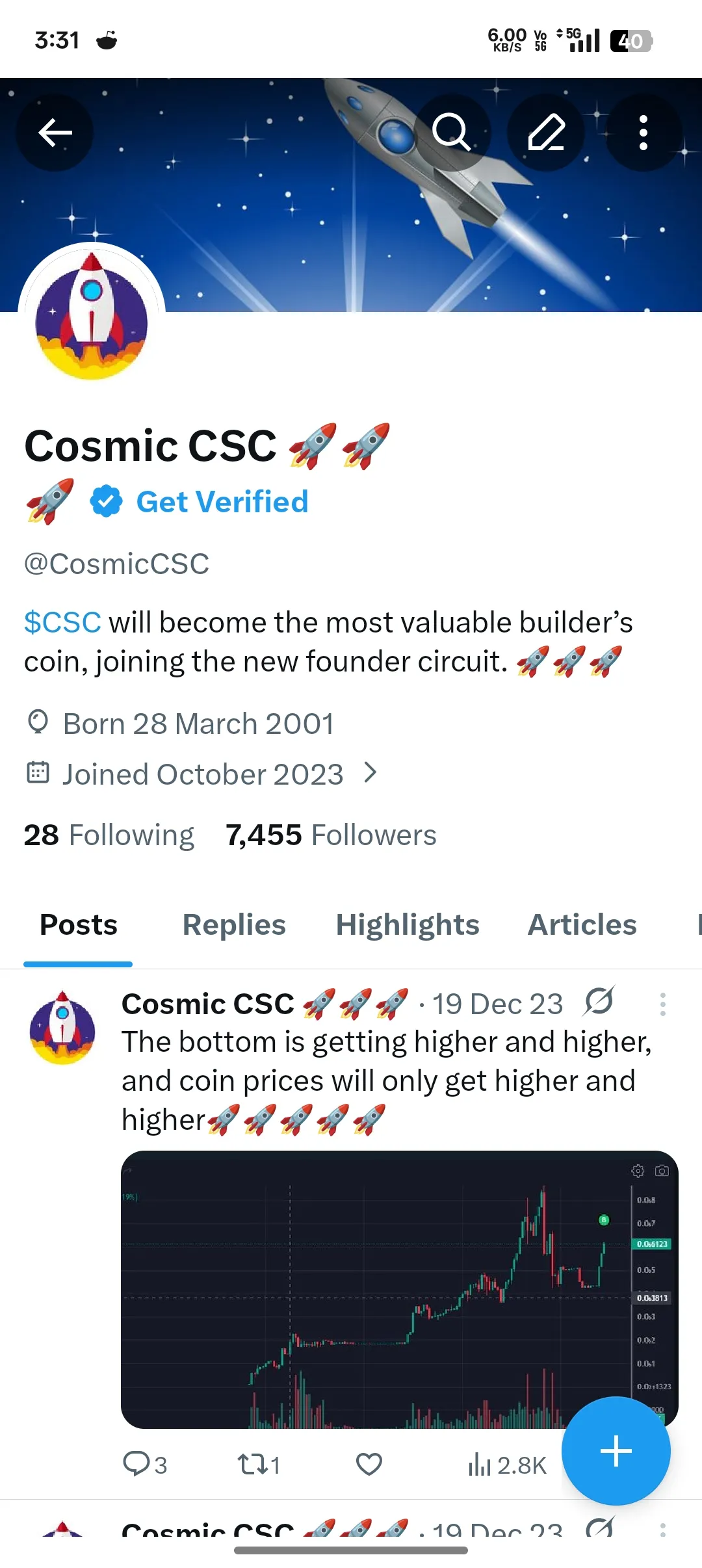Tap the edit profile pencil icon
The width and height of the screenshot is (702, 1568).
tap(546, 133)
